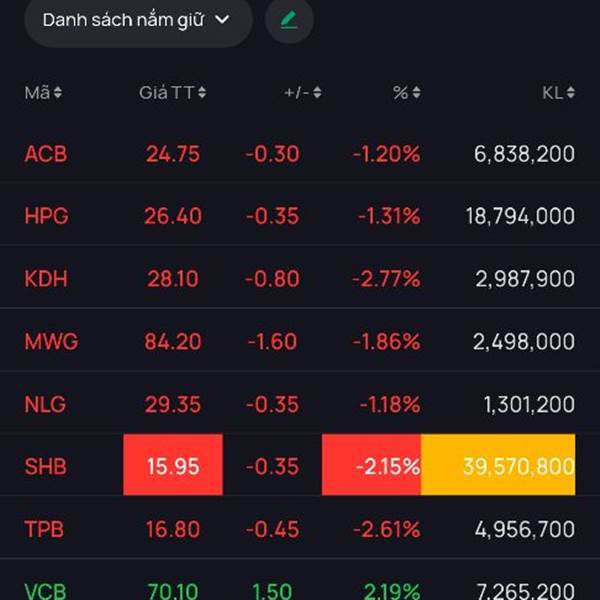Image resolution: width=600 pixels, height=600 pixels.
Task: Sort by the % column arrows
Action: (x=416, y=93)
